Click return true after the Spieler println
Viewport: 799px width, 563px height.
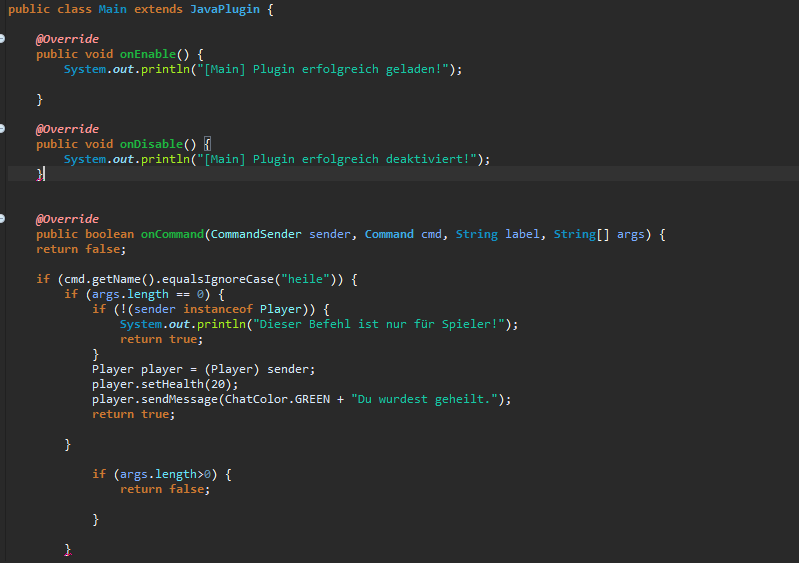point(162,339)
